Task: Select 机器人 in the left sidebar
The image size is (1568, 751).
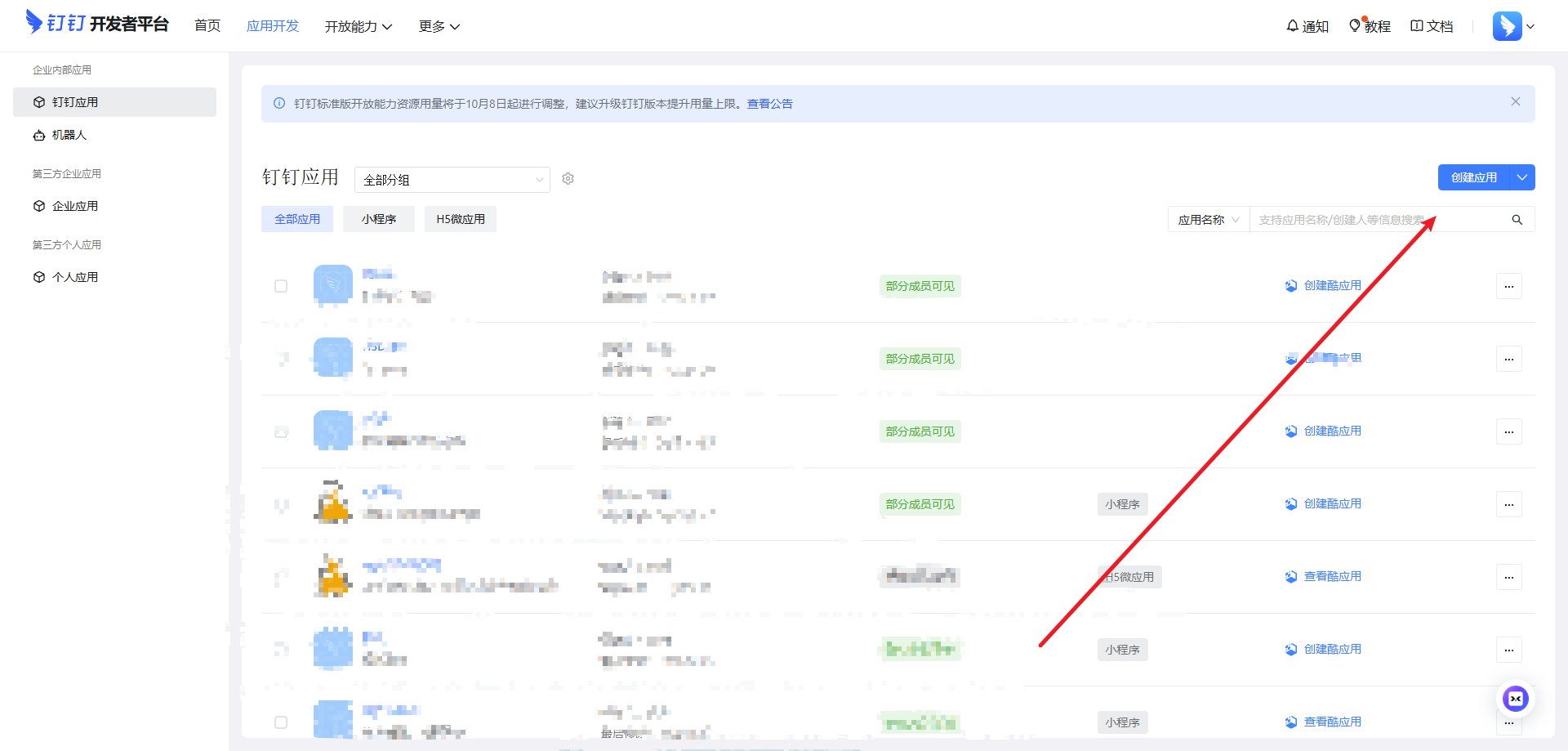Action: (x=69, y=135)
